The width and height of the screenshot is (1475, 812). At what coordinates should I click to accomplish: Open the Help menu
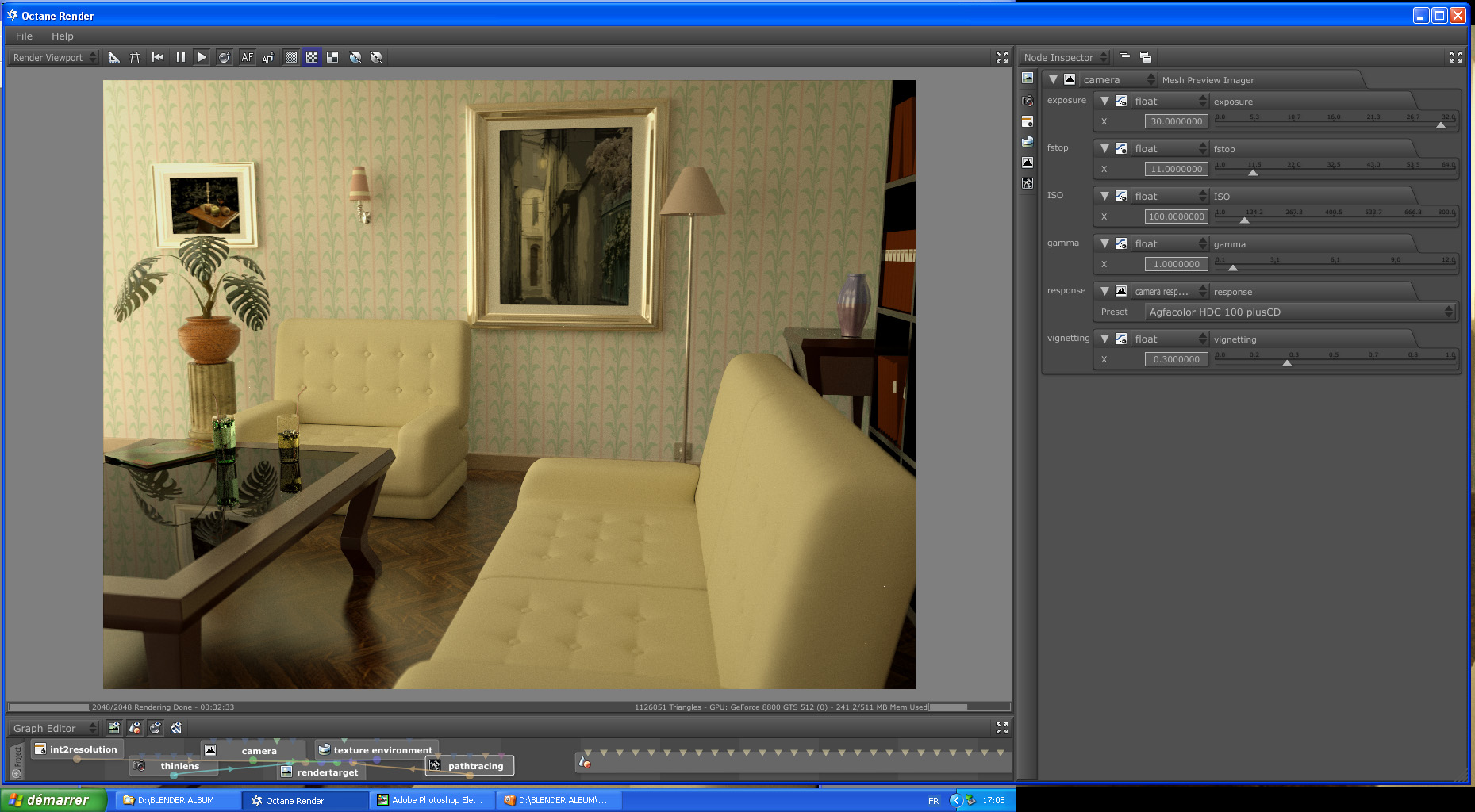pyautogui.click(x=62, y=36)
